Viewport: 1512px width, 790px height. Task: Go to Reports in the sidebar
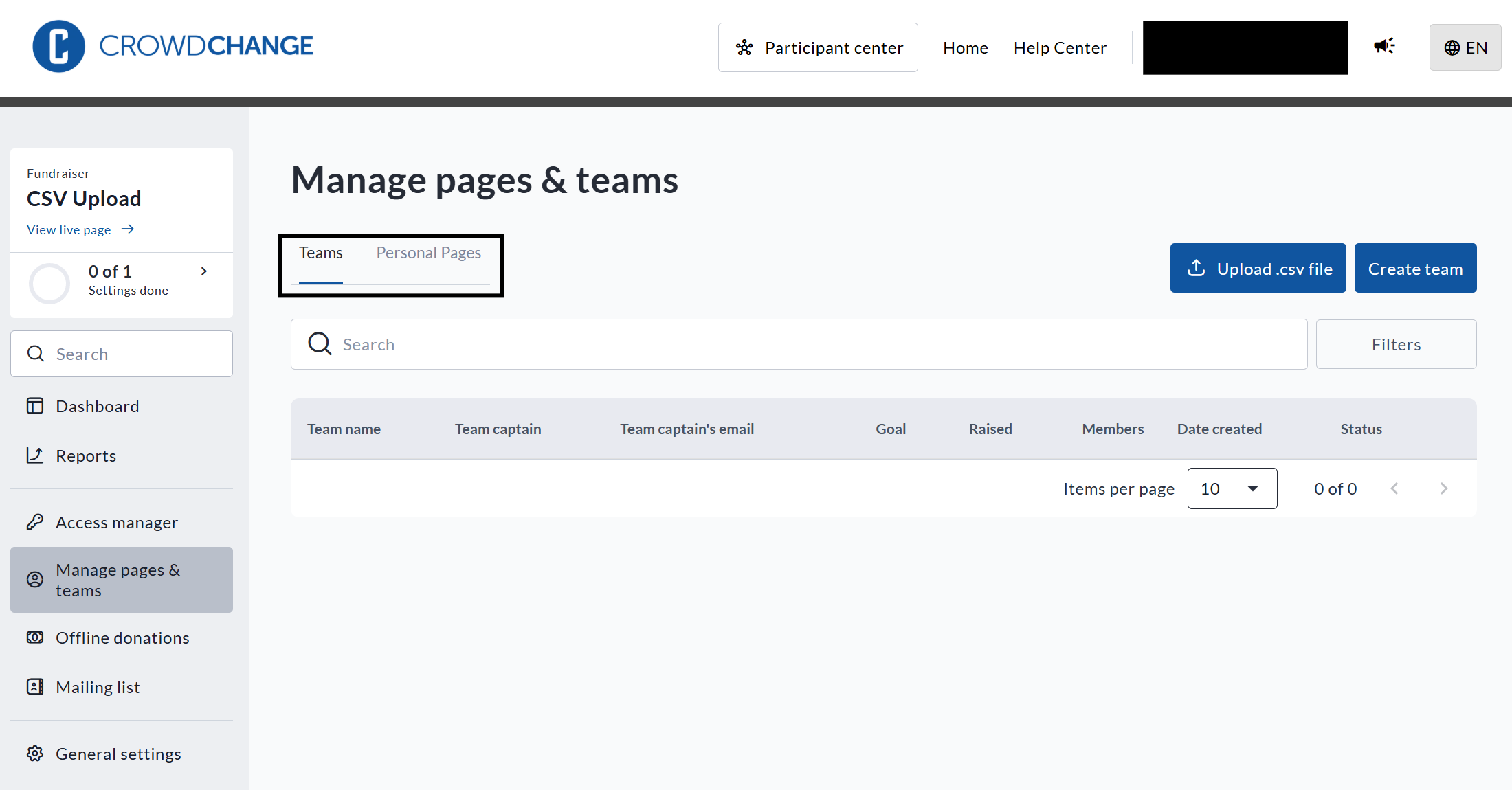click(x=85, y=455)
